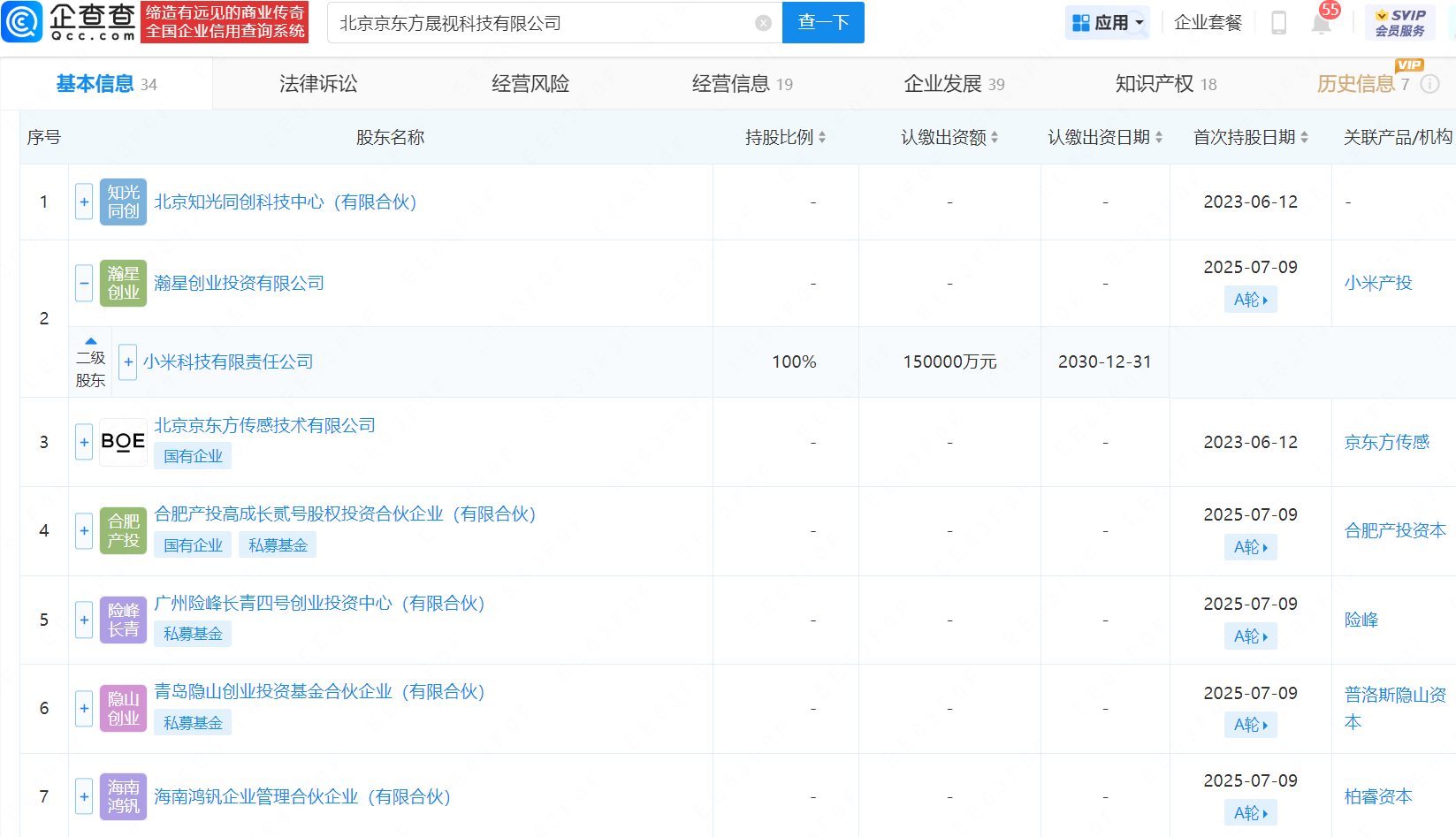Click the 海南鸿钒 company logo badge
The image size is (1456, 837).
pyautogui.click(x=123, y=796)
